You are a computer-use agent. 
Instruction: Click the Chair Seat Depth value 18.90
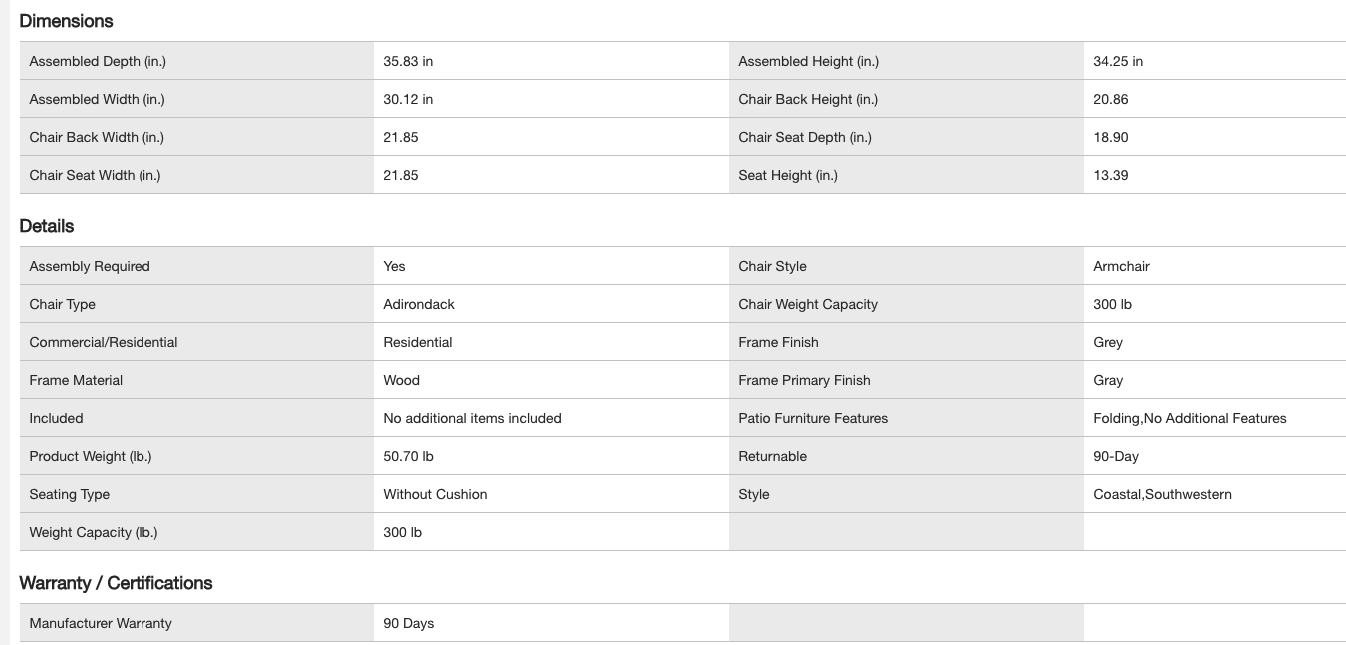pyautogui.click(x=1111, y=137)
